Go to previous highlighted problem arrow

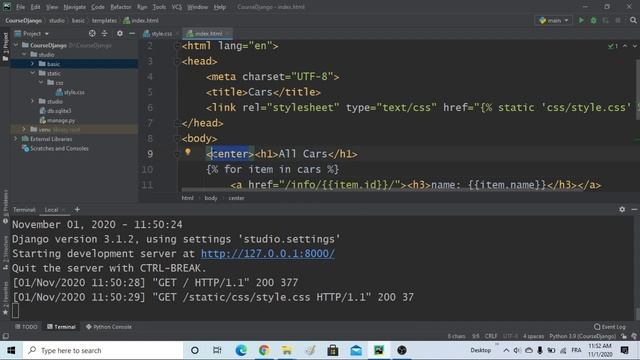coord(625,46)
